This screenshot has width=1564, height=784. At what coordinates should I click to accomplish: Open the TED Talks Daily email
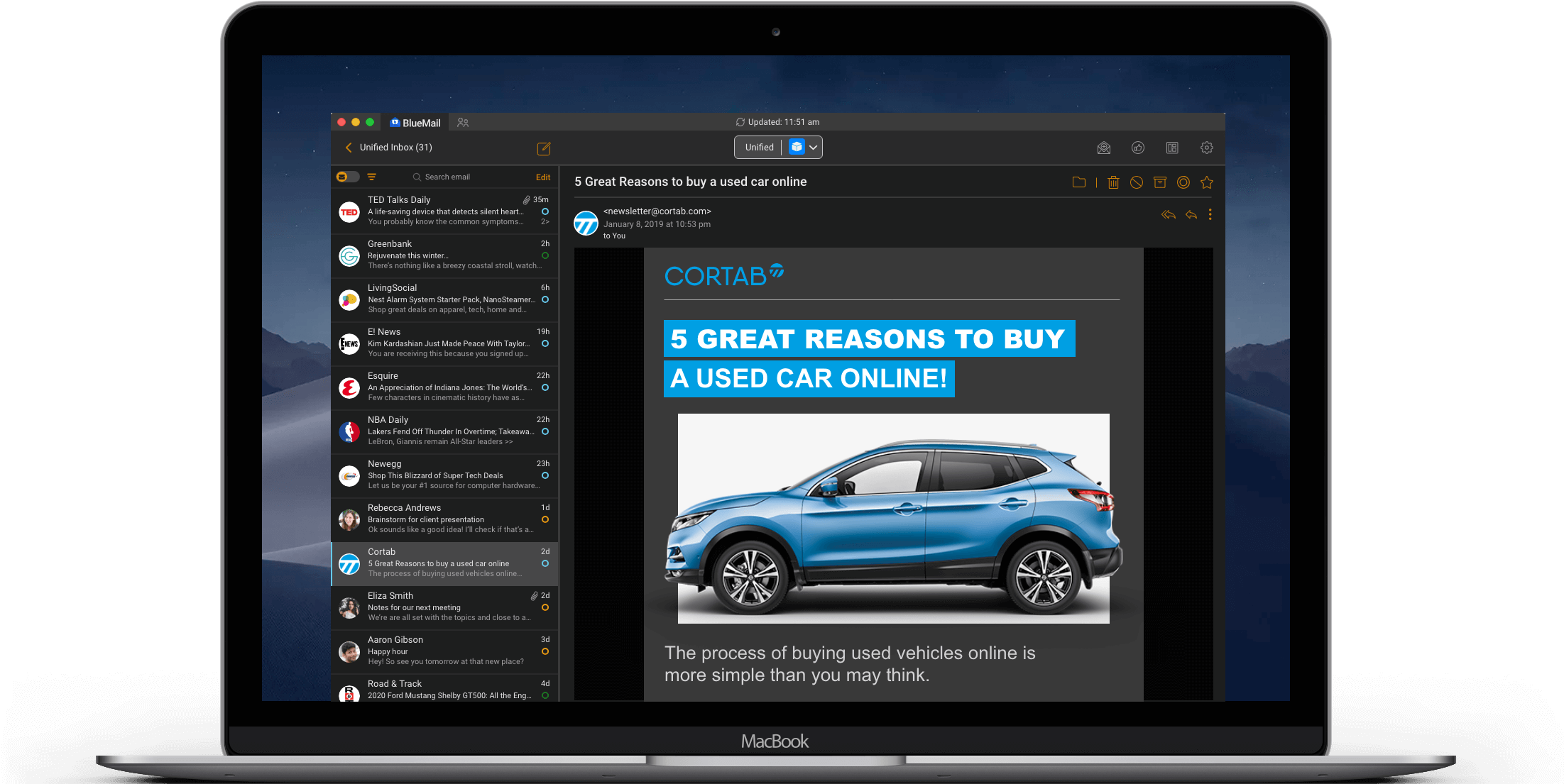click(444, 211)
